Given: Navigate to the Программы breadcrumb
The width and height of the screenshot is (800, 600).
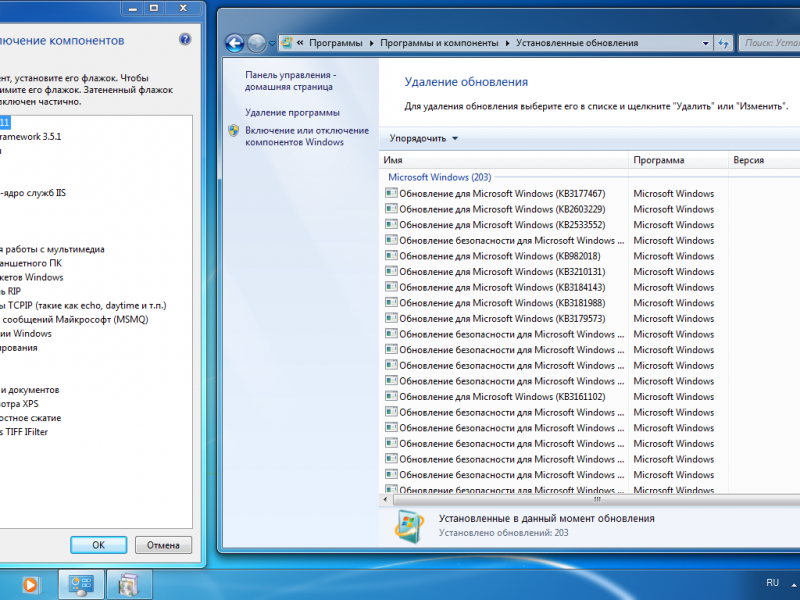Looking at the screenshot, I should tap(336, 43).
